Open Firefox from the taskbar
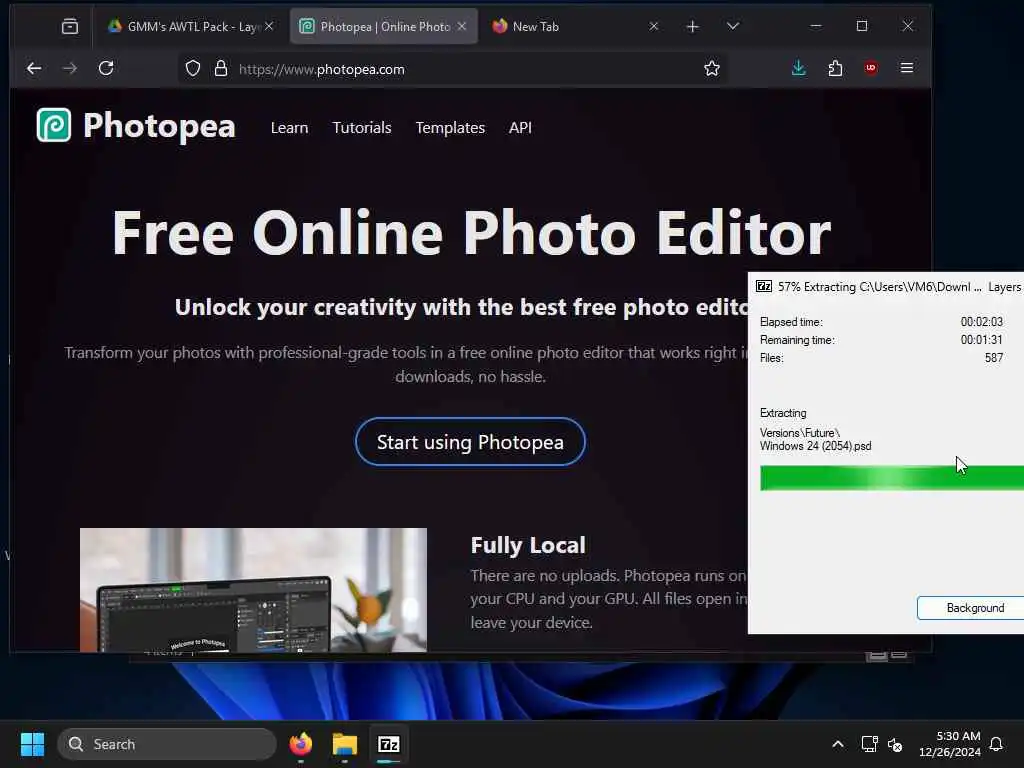This screenshot has width=1024, height=768. pos(300,744)
